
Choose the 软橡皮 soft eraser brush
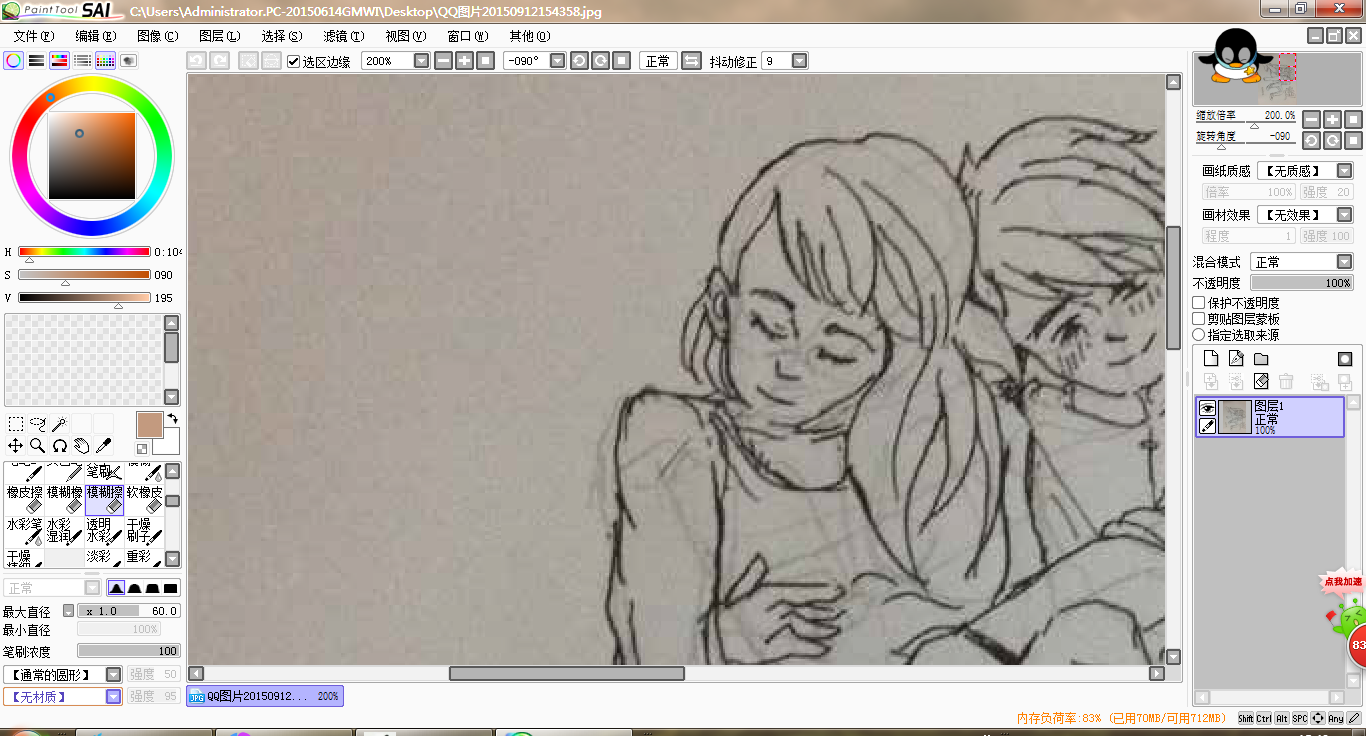pyautogui.click(x=144, y=499)
